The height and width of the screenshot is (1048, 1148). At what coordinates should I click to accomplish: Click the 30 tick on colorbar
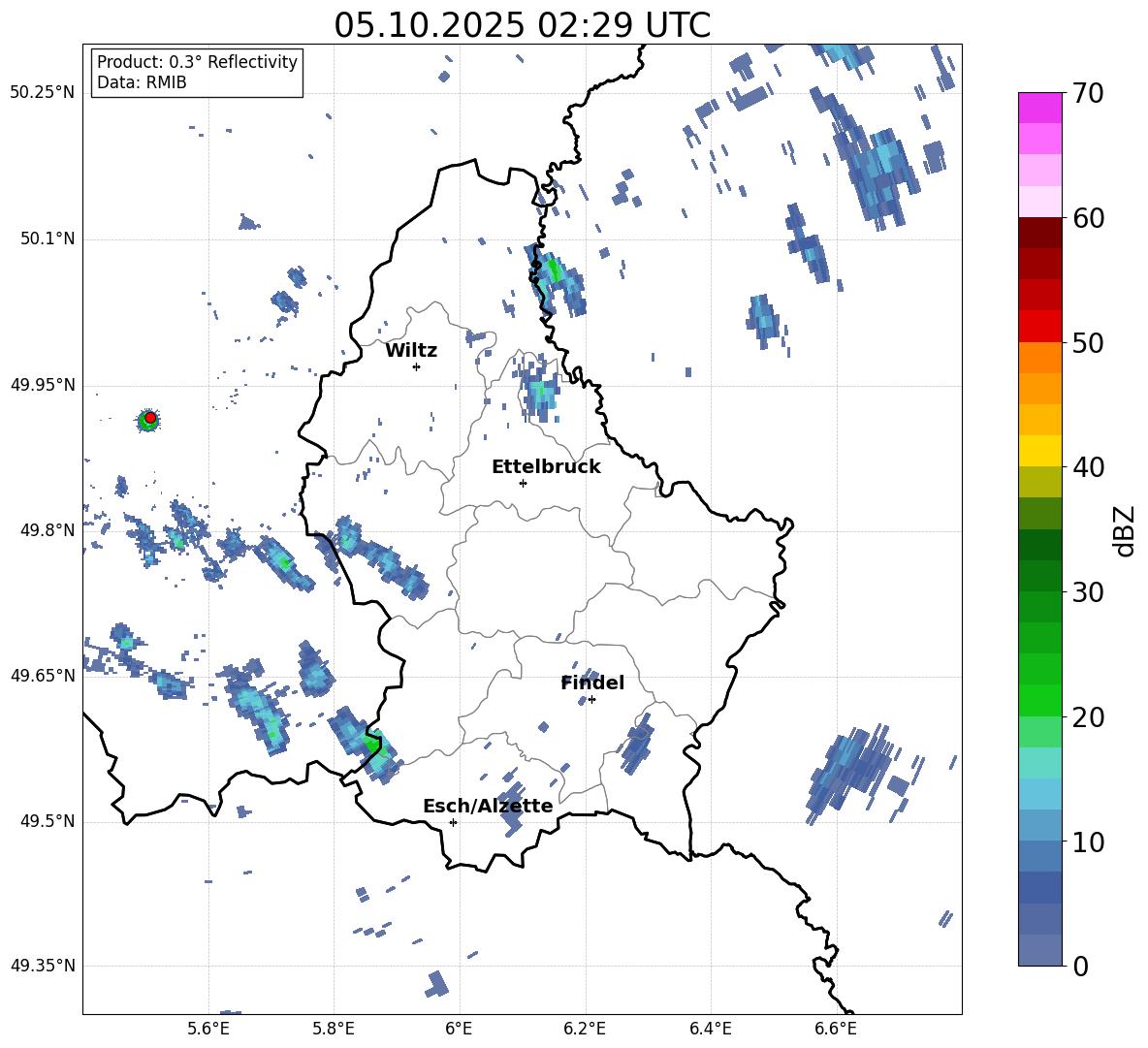1088,592
